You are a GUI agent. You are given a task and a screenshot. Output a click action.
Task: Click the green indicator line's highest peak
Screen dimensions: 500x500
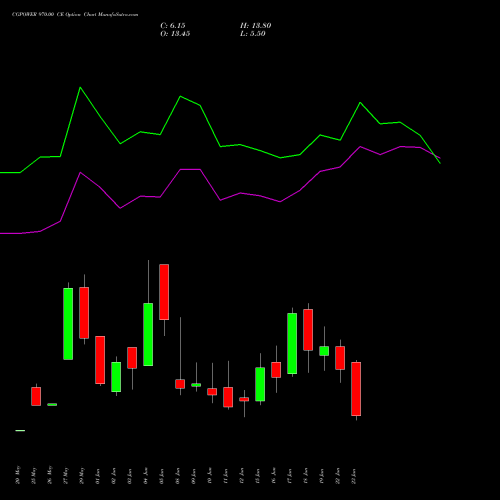click(x=80, y=87)
